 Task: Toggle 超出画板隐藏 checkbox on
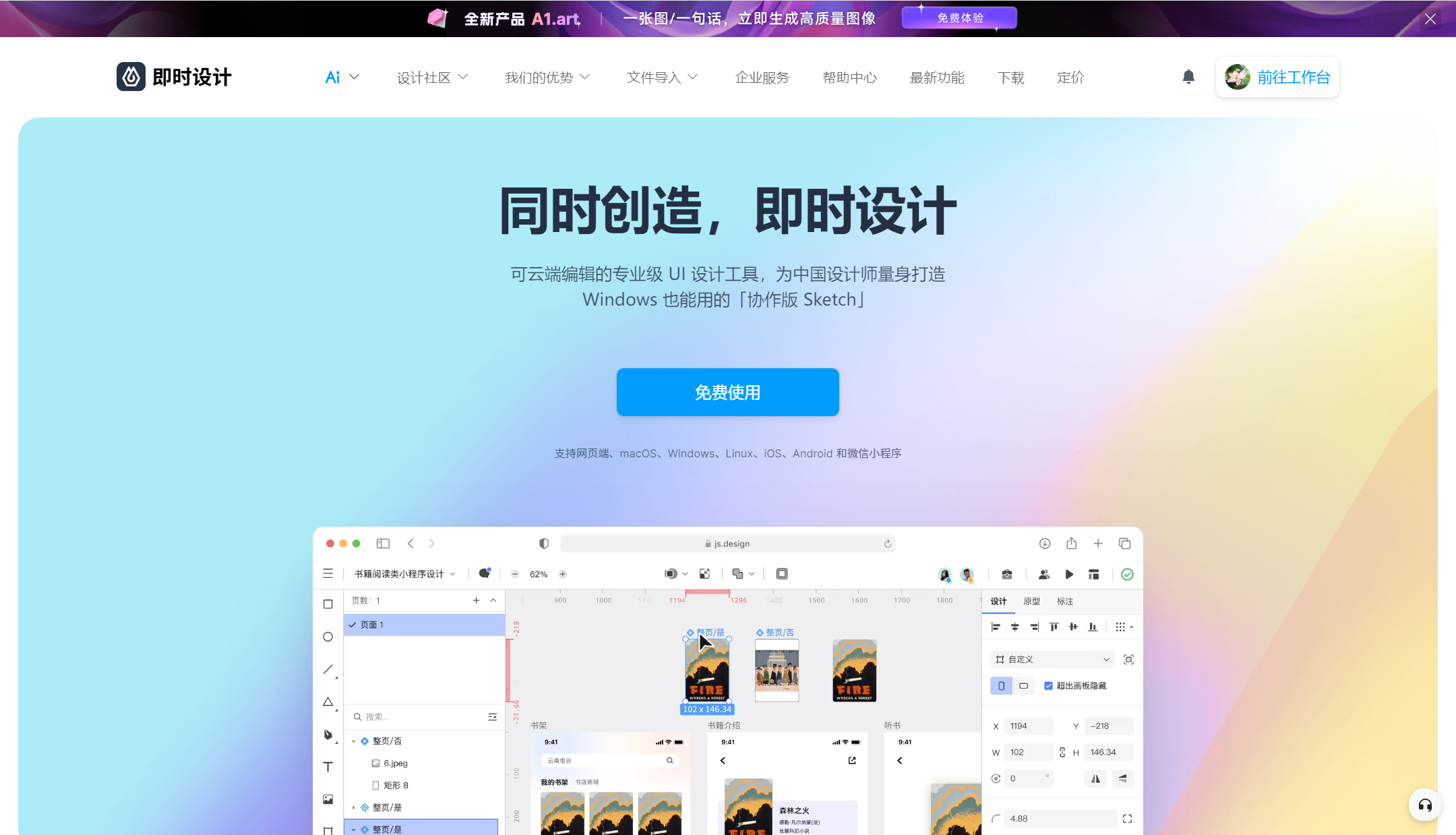click(1048, 686)
